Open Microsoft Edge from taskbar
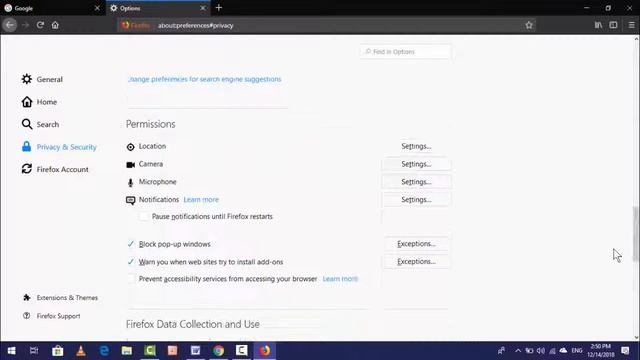Image resolution: width=640 pixels, height=360 pixels. pos(104,351)
